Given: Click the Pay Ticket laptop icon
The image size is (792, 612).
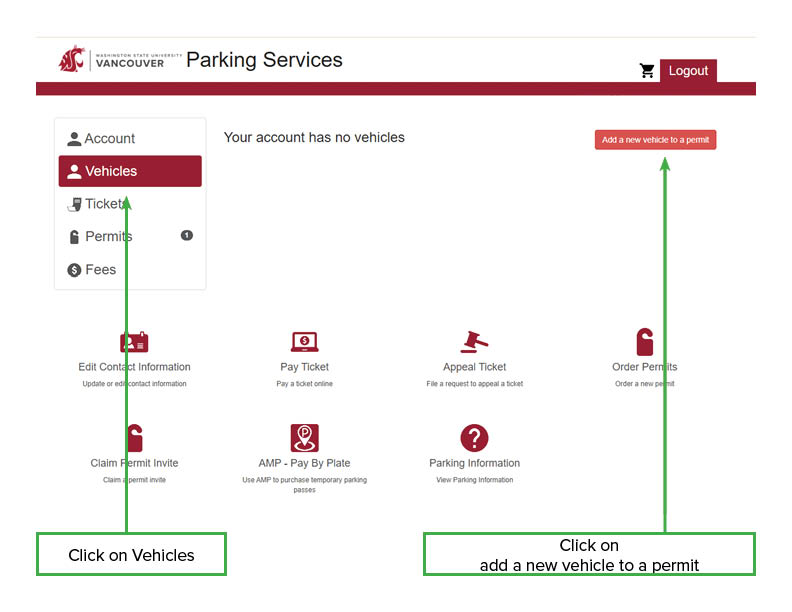Looking at the screenshot, I should [305, 342].
